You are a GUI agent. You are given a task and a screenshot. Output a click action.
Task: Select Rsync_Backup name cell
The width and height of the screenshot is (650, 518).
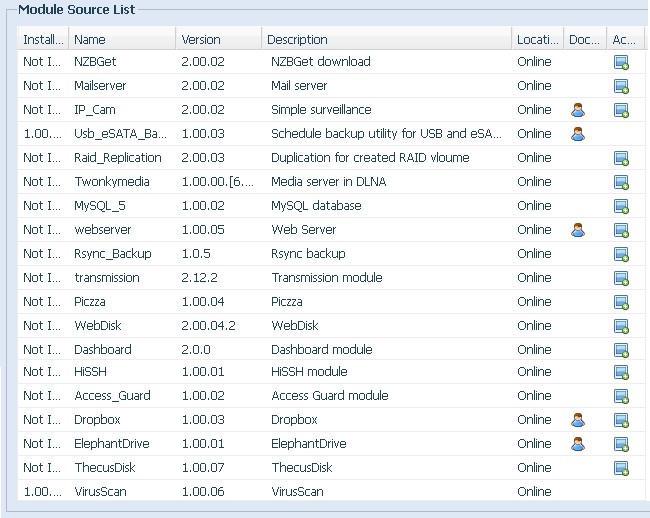click(x=112, y=254)
